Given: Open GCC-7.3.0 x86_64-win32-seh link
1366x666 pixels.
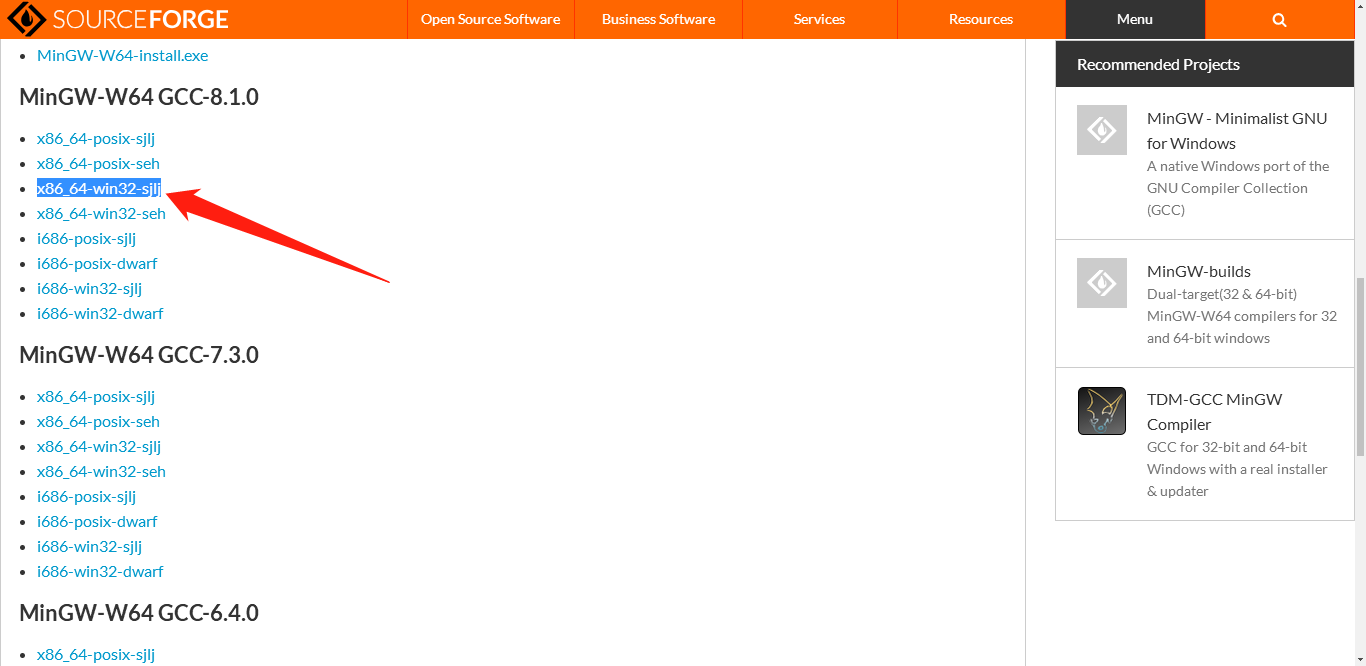Looking at the screenshot, I should [101, 471].
